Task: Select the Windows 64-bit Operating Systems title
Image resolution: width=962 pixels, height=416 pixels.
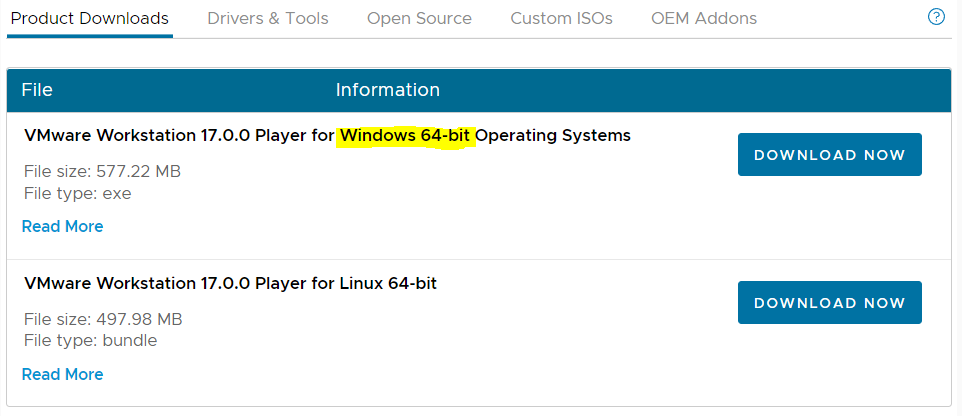Action: tap(328, 136)
